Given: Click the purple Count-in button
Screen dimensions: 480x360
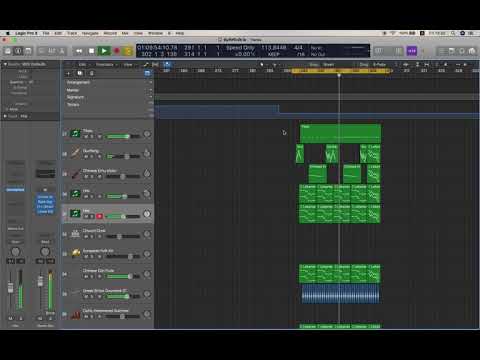Looking at the screenshot, I should coord(412,51).
